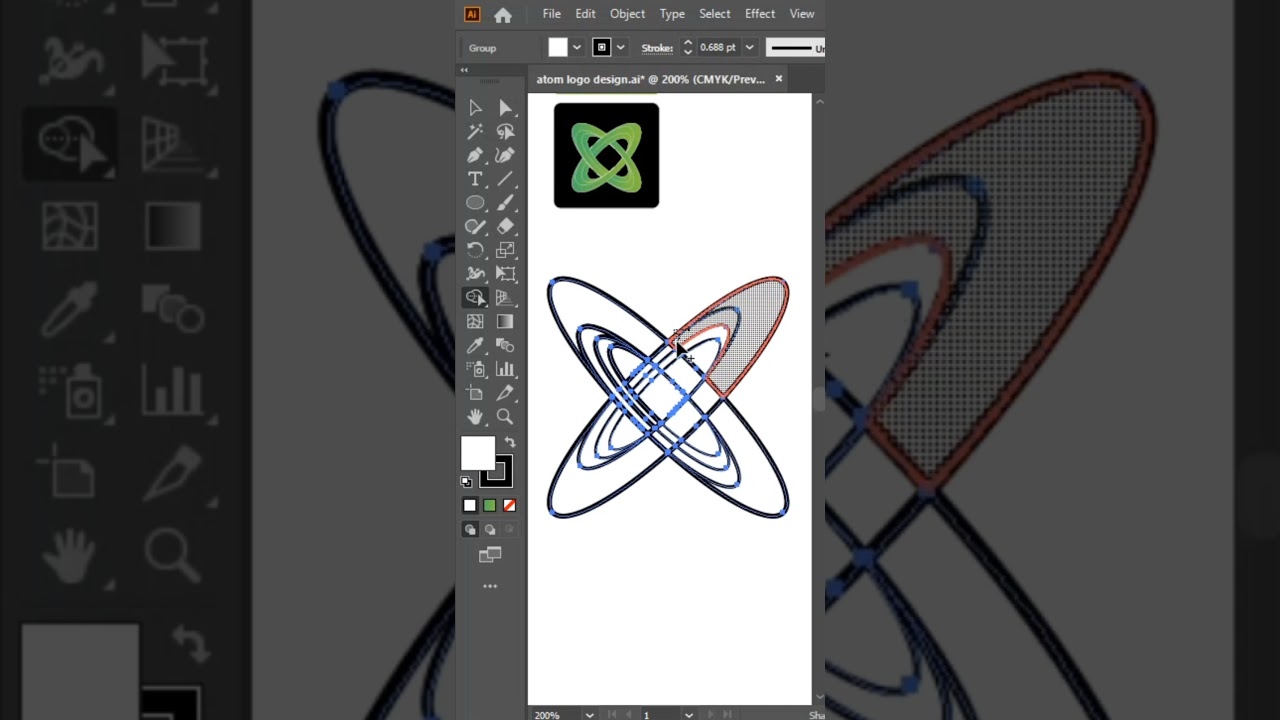
Task: Select the Perspective Grid tool
Action: click(505, 298)
